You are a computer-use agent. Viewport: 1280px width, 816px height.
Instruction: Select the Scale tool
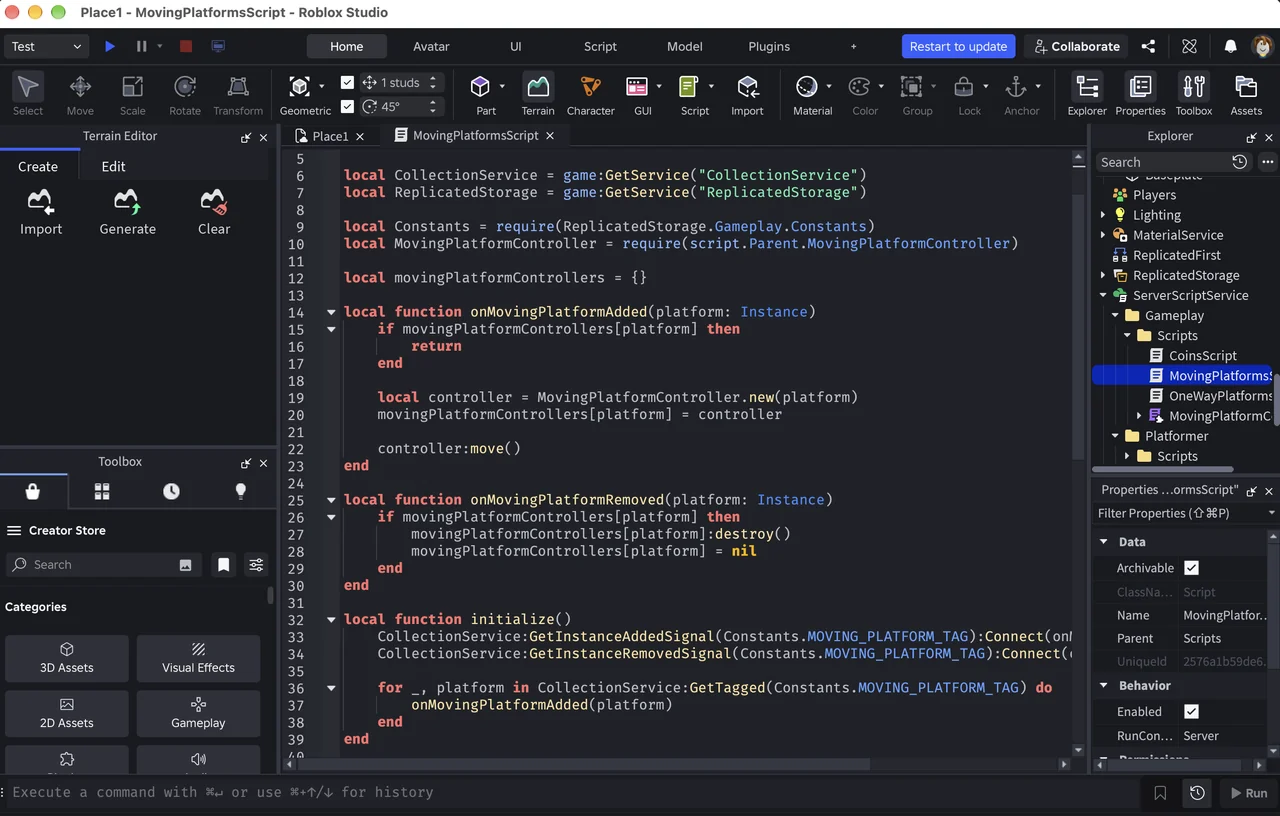[132, 95]
